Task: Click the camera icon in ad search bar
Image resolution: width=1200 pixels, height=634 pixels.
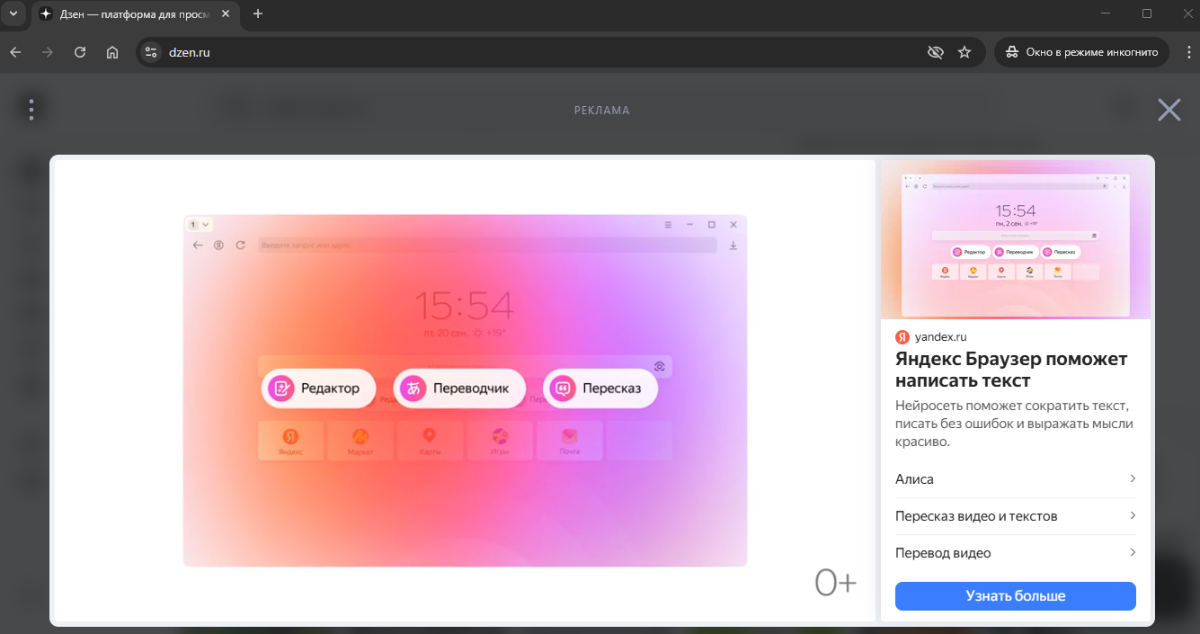Action: 660,367
